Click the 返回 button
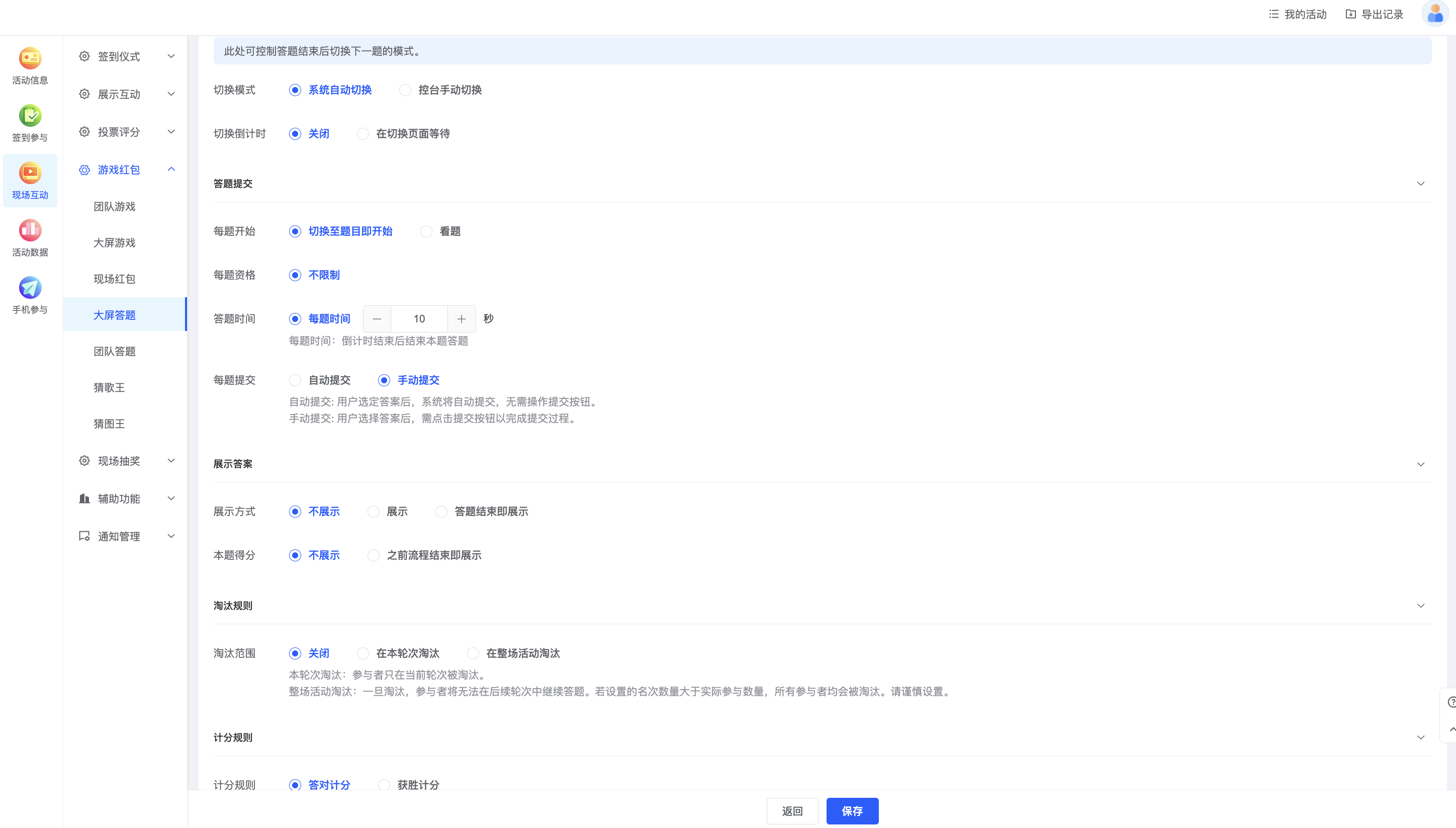 (x=792, y=811)
